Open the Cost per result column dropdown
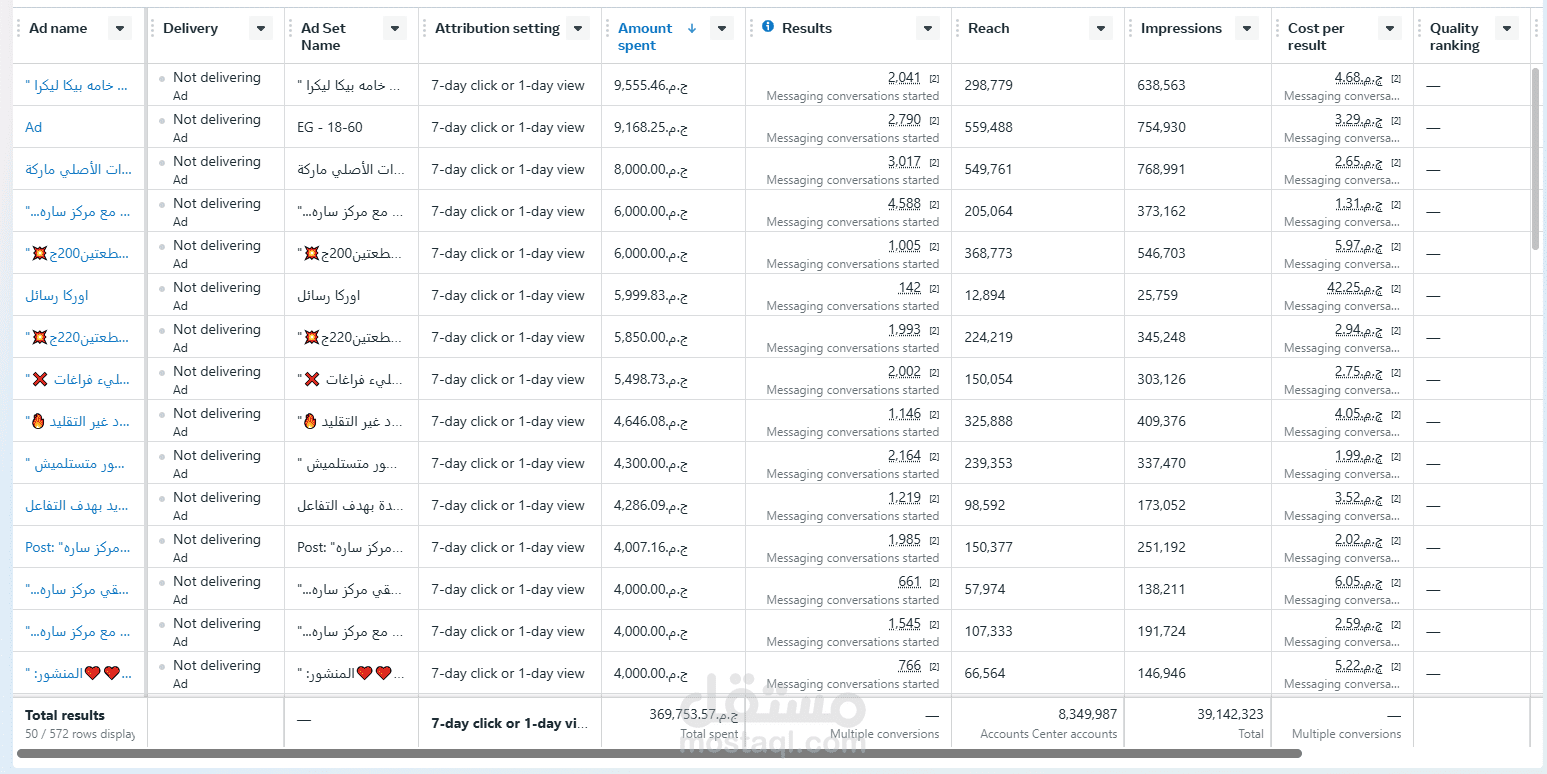 [x=1390, y=28]
